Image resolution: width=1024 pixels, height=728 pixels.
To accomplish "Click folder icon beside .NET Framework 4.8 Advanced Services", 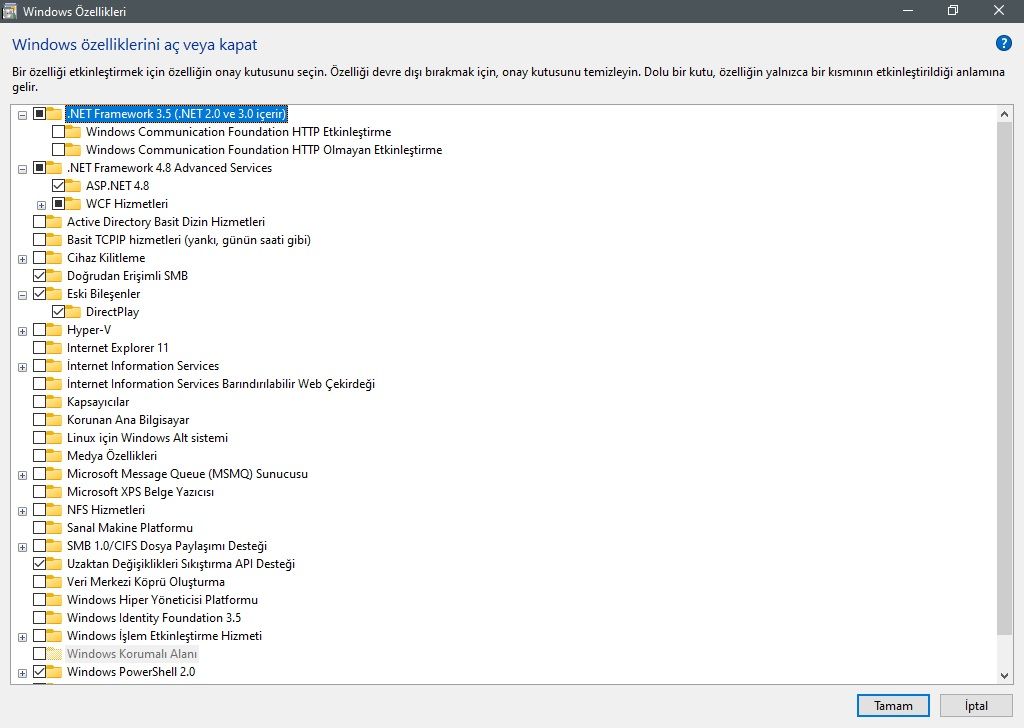I will 54,168.
